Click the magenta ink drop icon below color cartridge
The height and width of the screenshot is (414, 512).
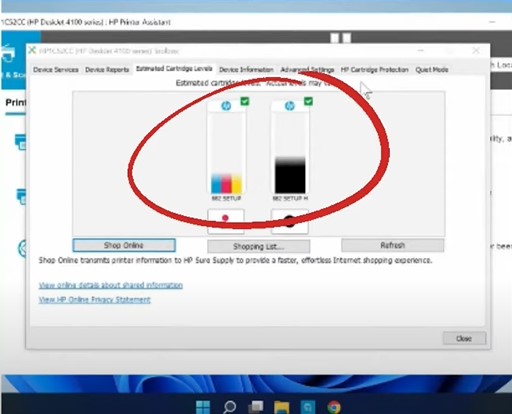[x=225, y=218]
